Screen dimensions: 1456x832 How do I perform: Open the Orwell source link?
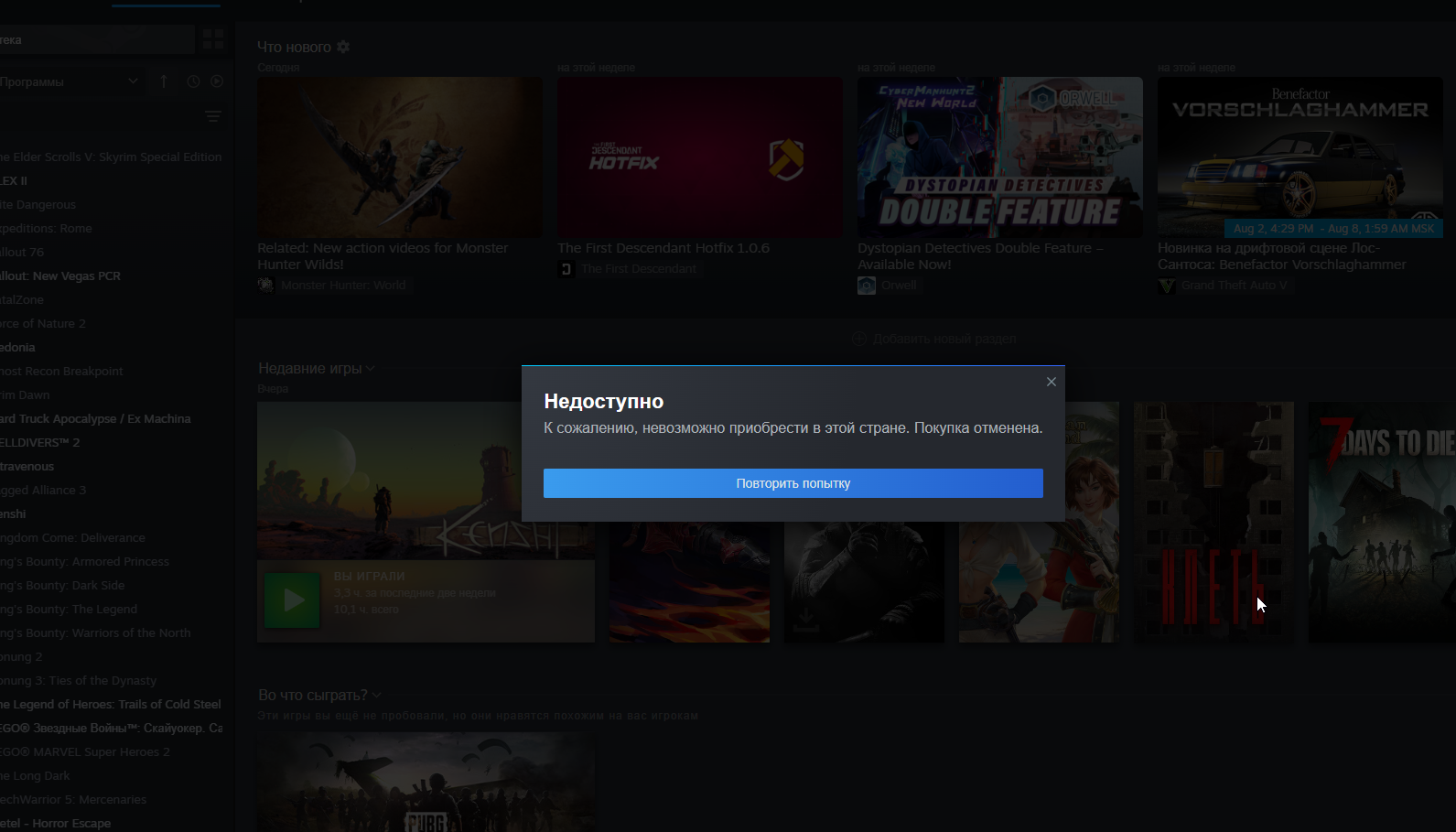tap(899, 286)
